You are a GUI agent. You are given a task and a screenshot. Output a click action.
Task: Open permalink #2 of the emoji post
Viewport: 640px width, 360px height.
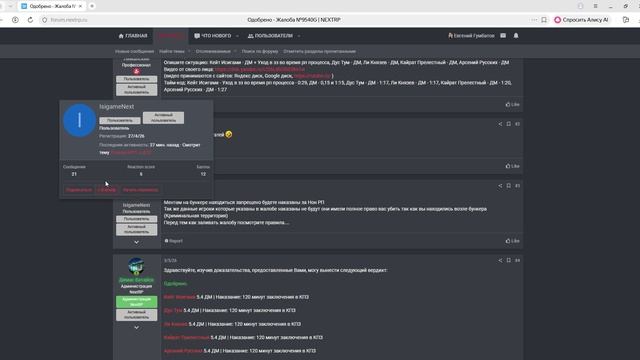click(x=517, y=124)
